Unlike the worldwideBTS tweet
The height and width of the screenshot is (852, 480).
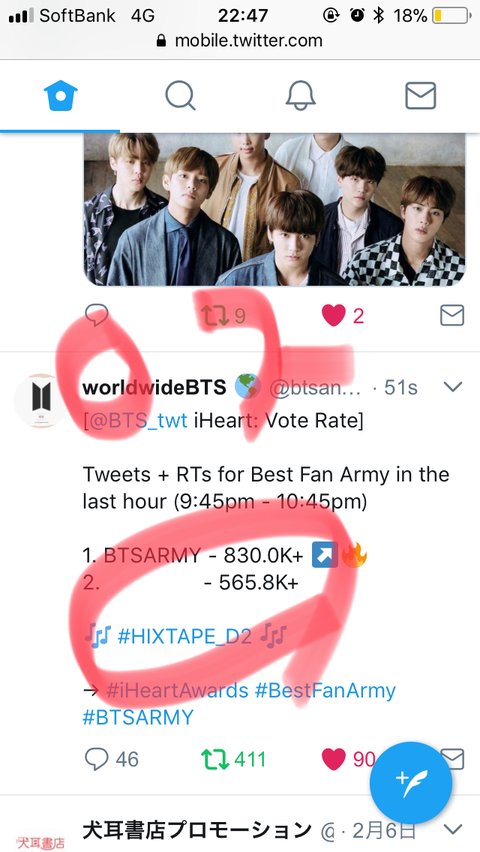[x=334, y=759]
